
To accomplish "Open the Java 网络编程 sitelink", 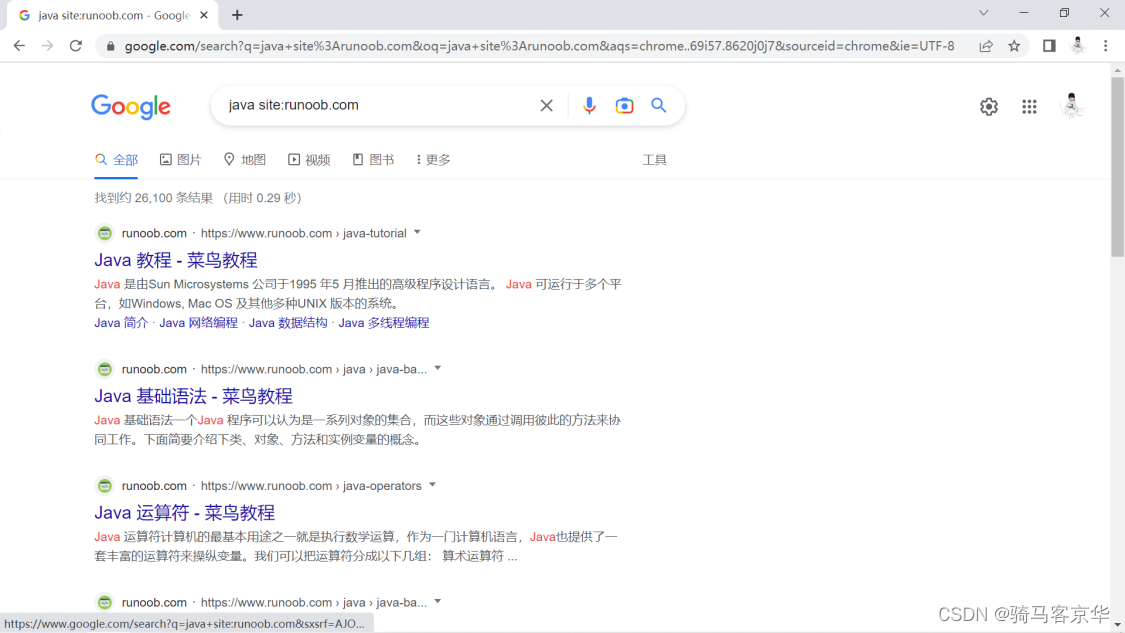I will [x=199, y=323].
